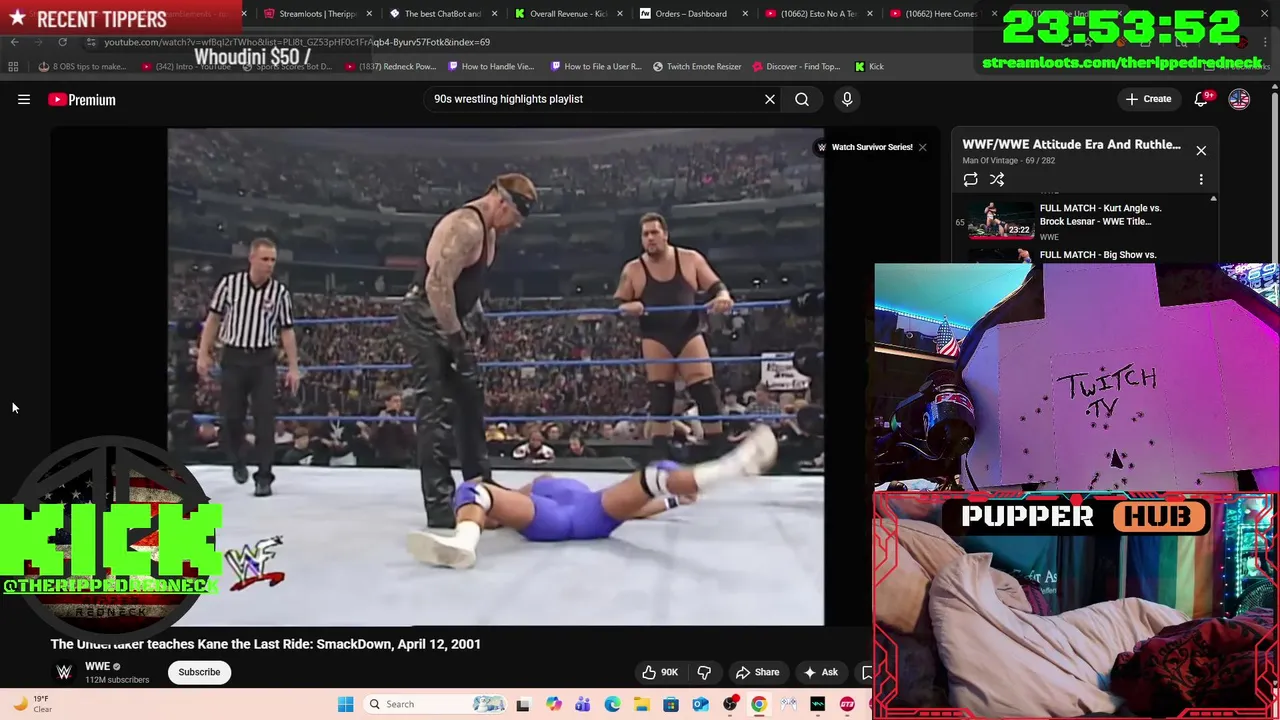Viewport: 1280px width, 720px height.
Task: Click the video player to pause
Action: (496, 376)
